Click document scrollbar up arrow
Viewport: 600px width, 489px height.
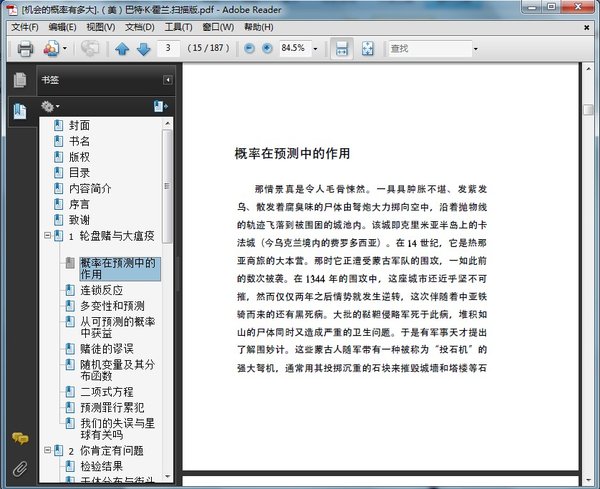tap(589, 69)
